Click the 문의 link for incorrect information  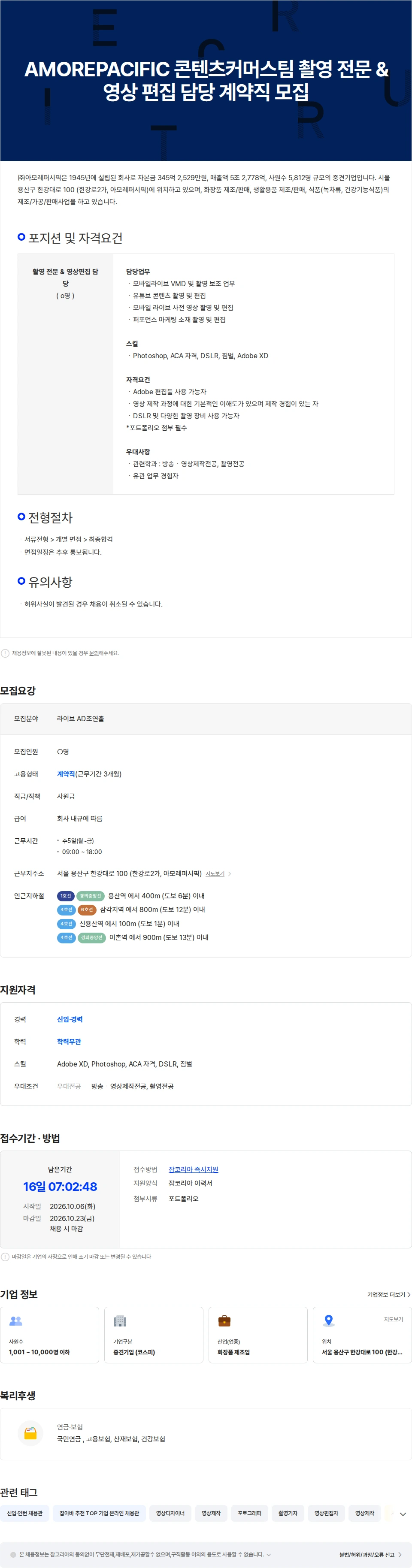click(94, 653)
